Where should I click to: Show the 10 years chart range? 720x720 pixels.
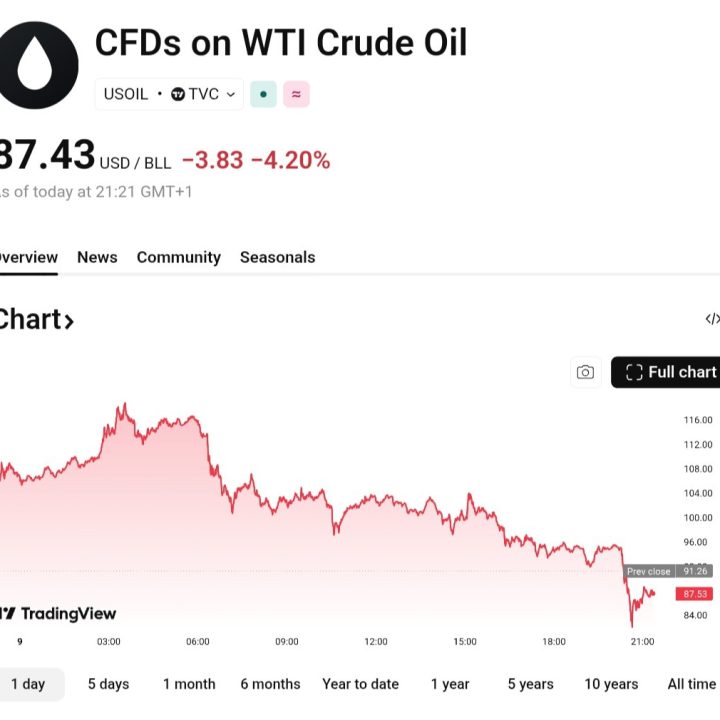click(x=611, y=684)
